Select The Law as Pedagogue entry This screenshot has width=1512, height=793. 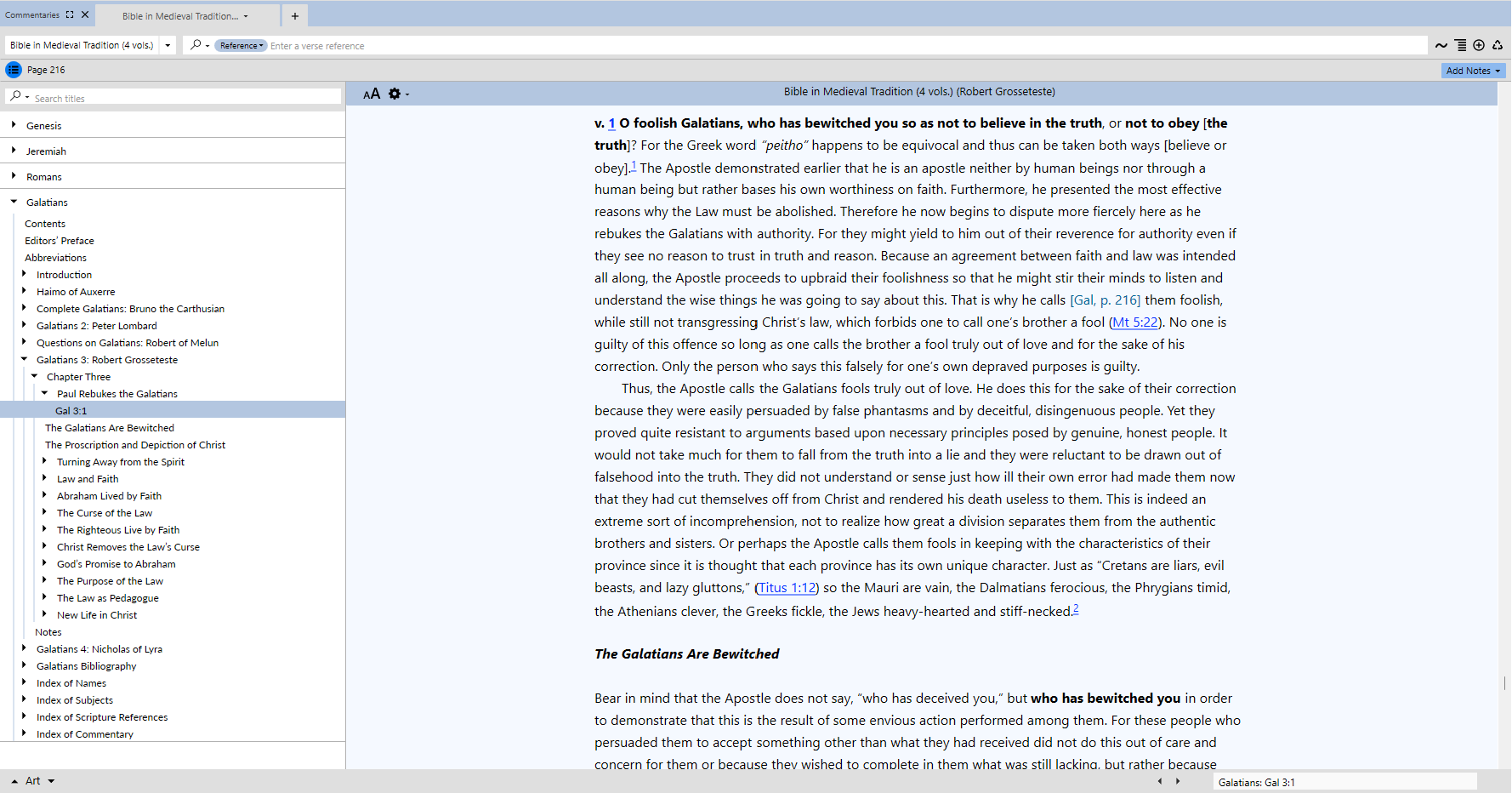(x=108, y=598)
